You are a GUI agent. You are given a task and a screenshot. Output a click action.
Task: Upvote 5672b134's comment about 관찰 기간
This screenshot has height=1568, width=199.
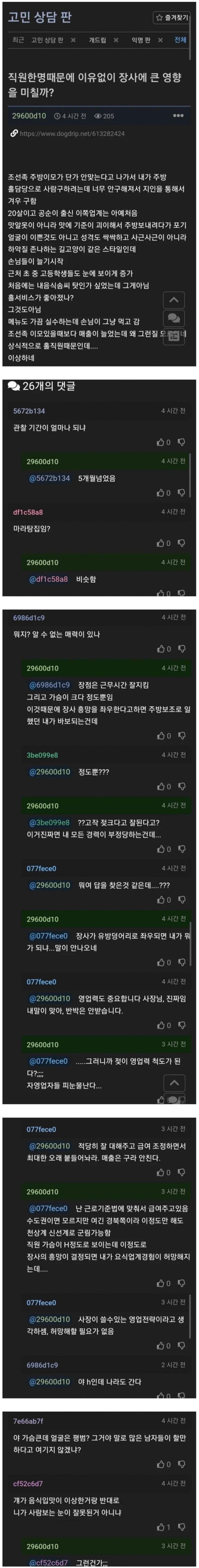pyautogui.click(x=164, y=442)
